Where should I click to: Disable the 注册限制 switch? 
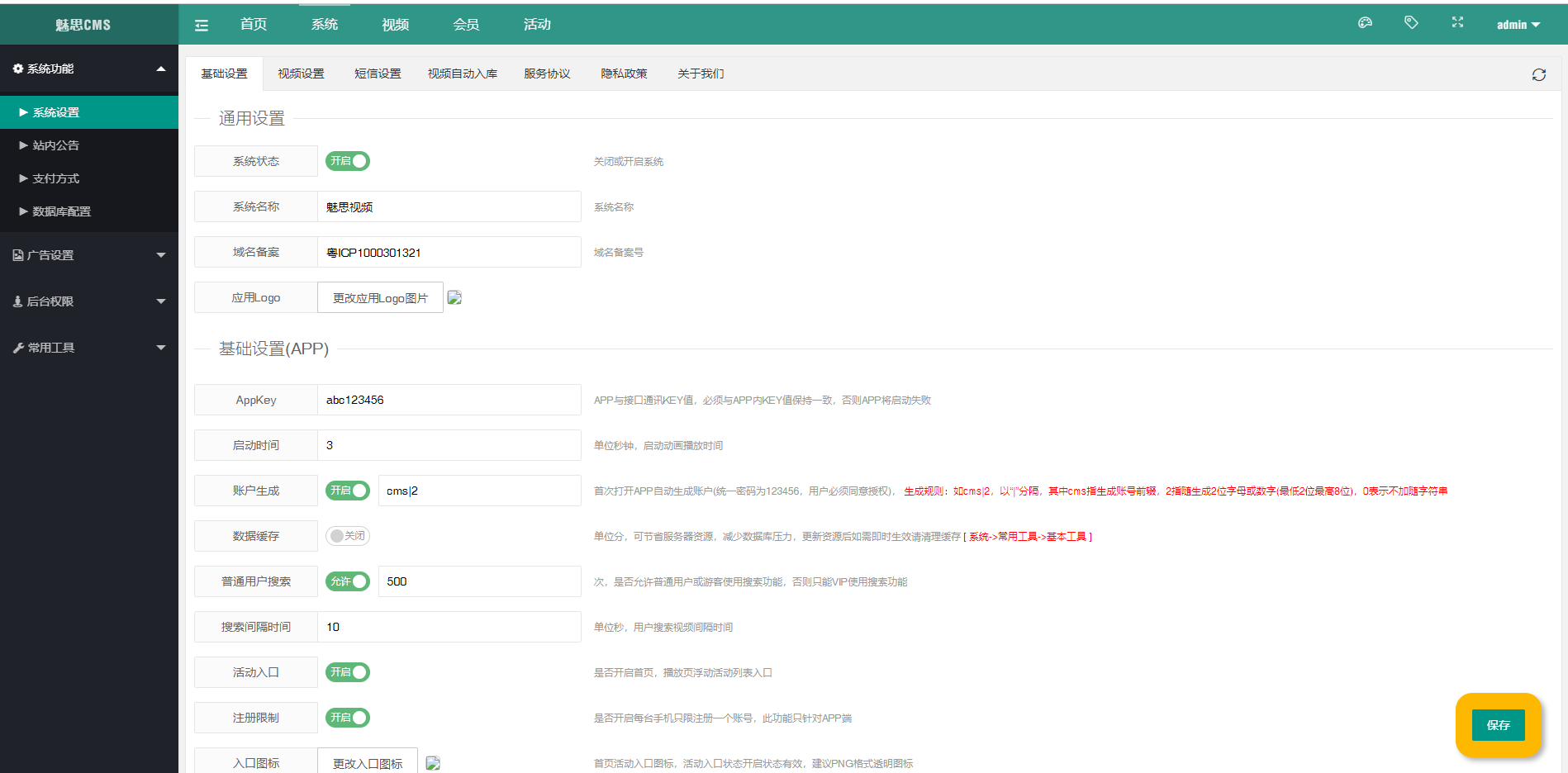347,718
